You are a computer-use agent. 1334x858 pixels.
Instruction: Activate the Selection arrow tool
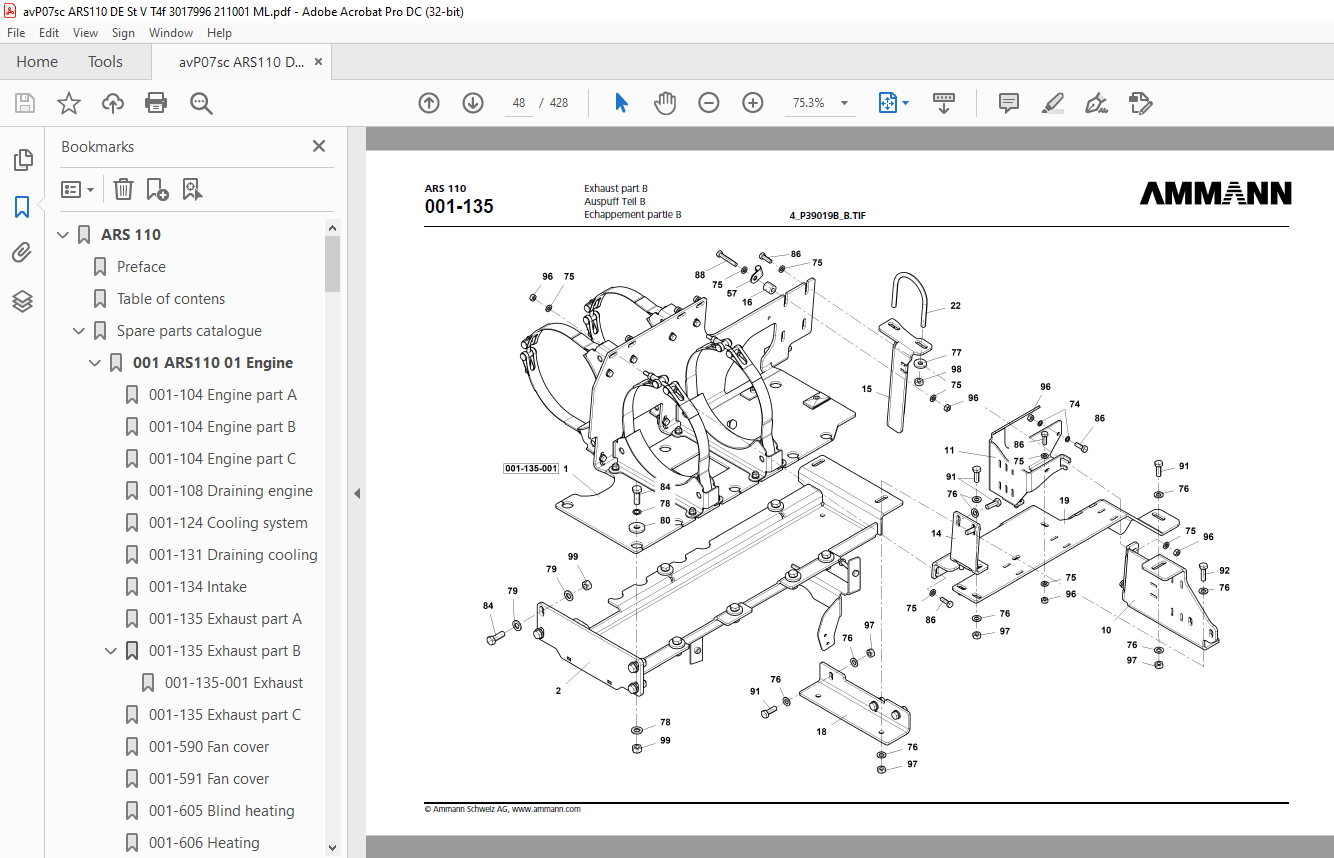click(x=621, y=103)
